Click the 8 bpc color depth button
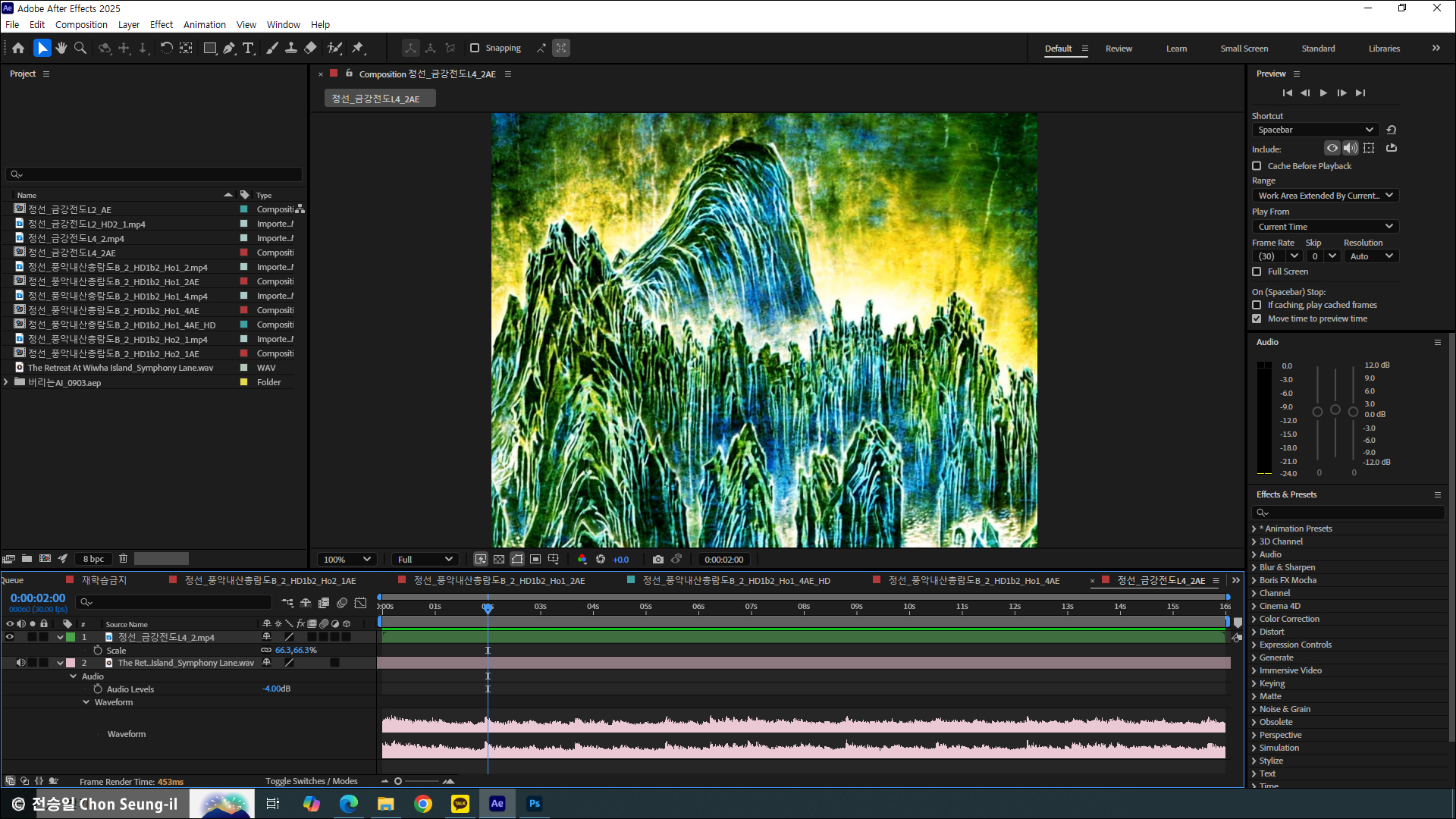Screen dimensions: 1456x819 point(94,559)
